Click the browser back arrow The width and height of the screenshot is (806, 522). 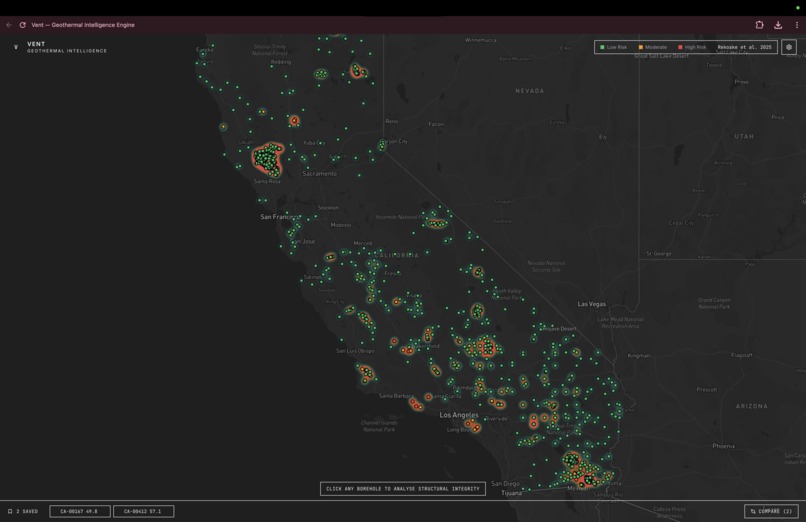pyautogui.click(x=9, y=25)
